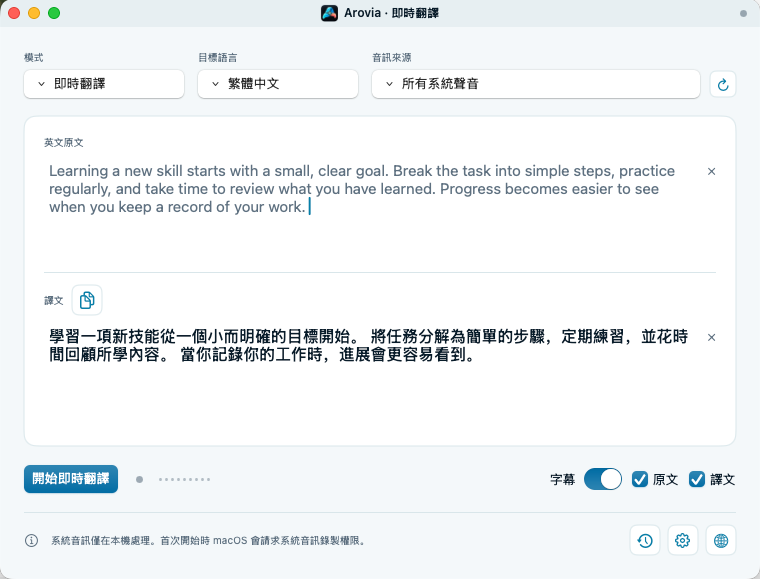Clear the translated text
Screen dimensions: 760x579
tap(711, 337)
